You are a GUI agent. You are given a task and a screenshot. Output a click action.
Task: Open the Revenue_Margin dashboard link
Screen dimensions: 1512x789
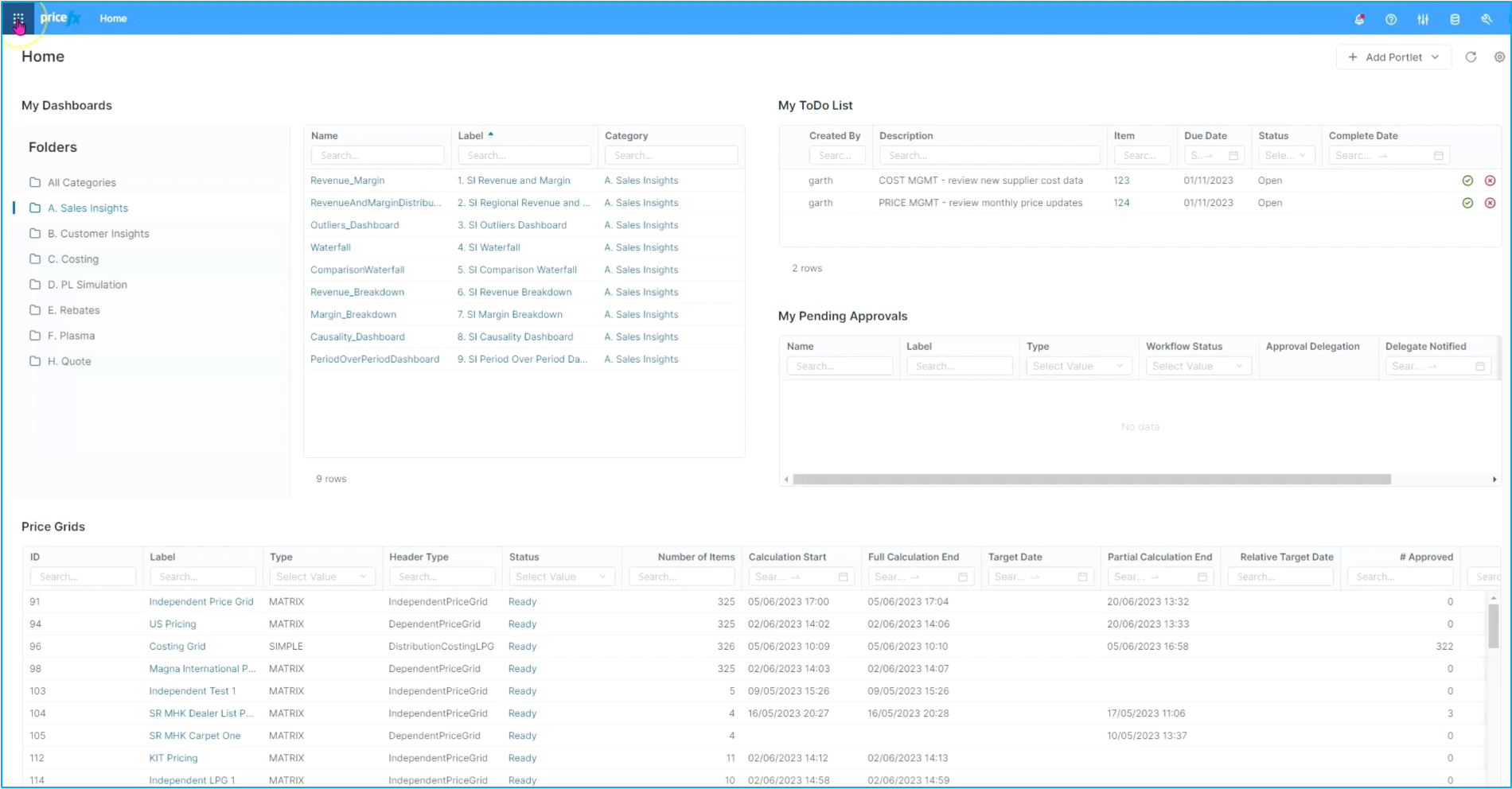pos(348,181)
